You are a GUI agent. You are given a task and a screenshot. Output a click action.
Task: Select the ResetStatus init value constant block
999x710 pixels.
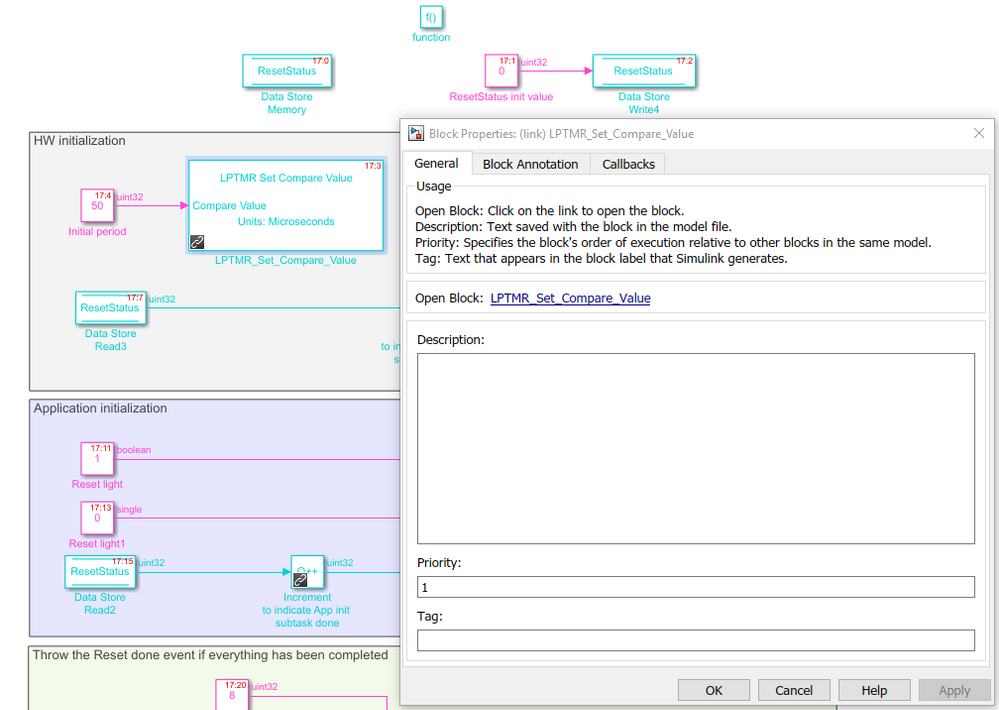501,71
